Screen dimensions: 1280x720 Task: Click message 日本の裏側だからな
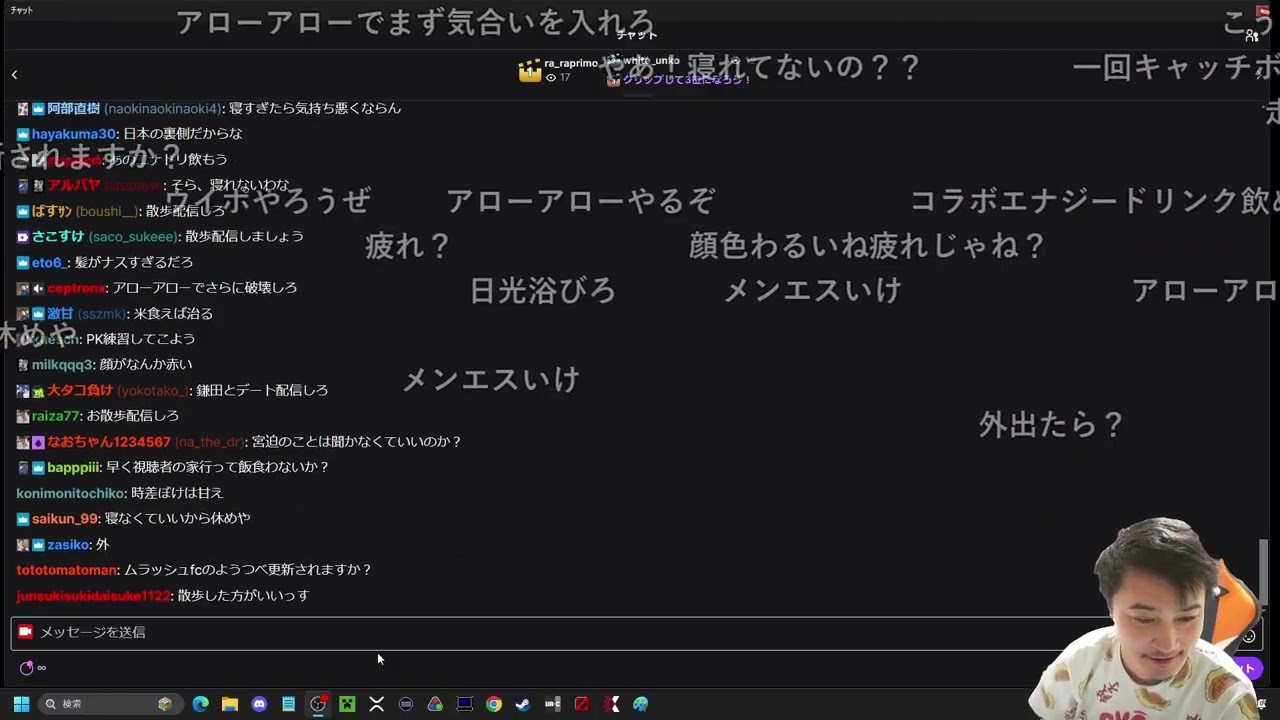(x=183, y=134)
